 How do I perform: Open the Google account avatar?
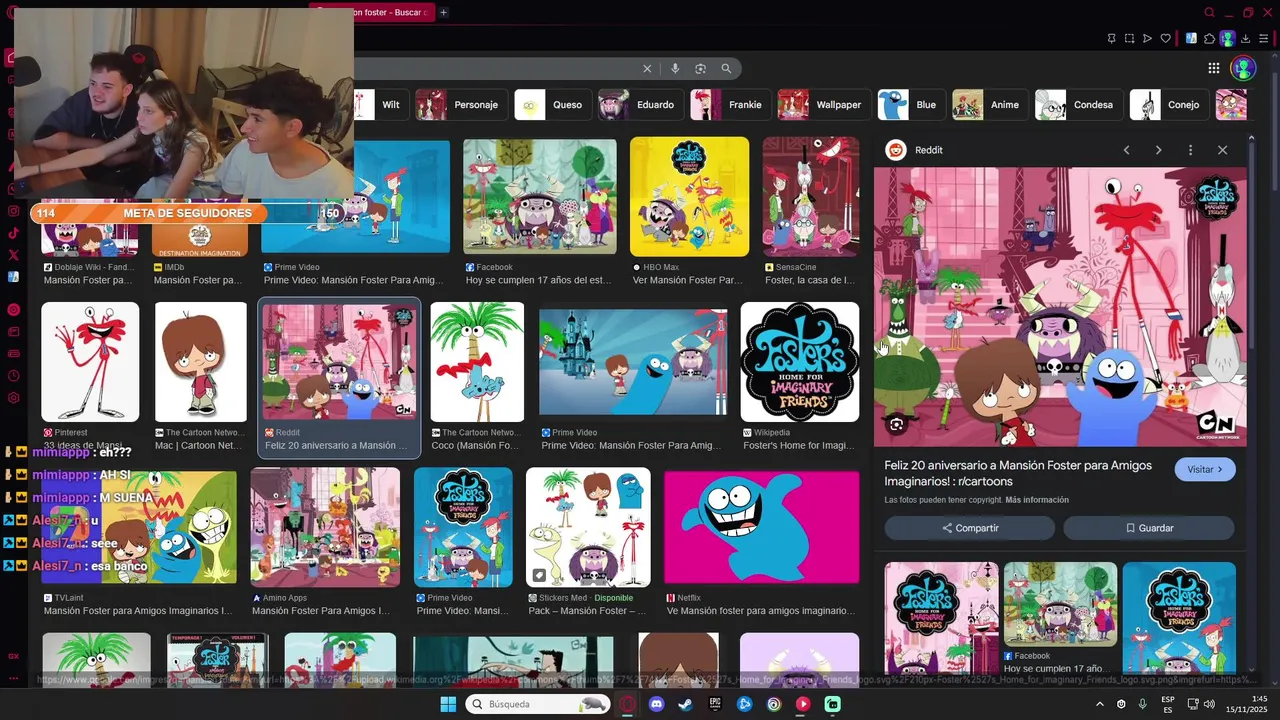coord(1243,68)
